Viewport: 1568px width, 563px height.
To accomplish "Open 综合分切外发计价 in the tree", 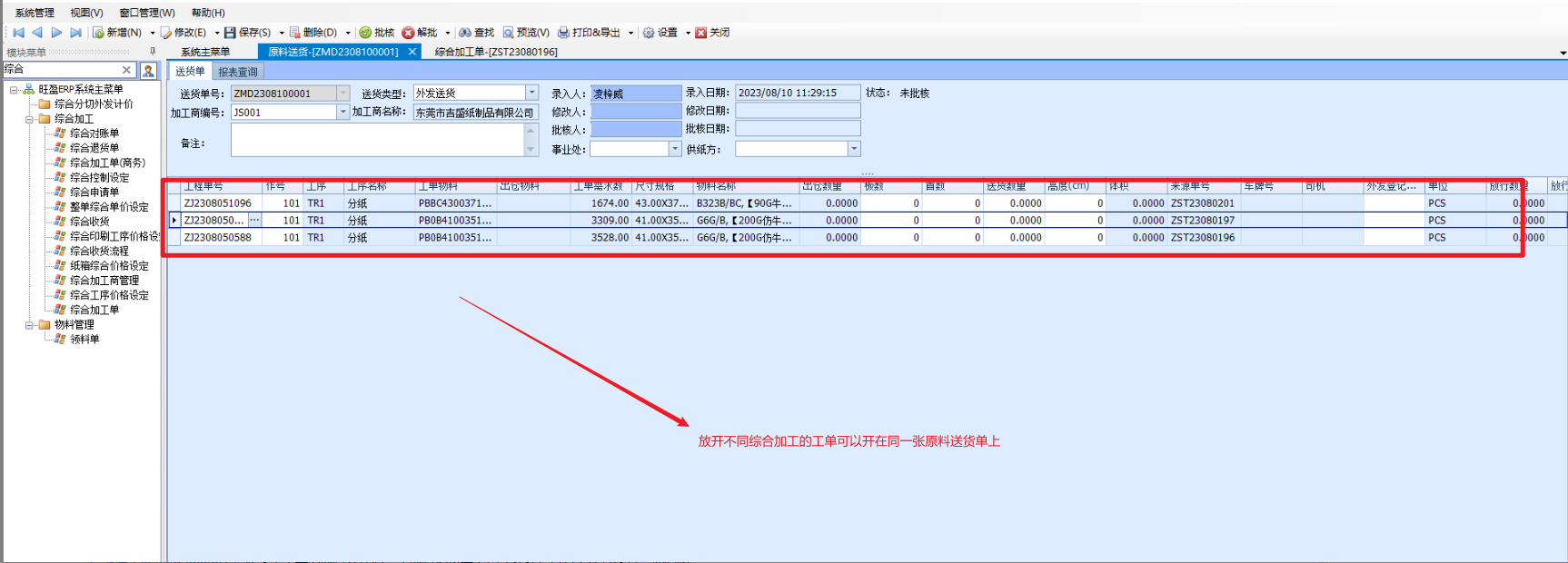I will click(94, 104).
